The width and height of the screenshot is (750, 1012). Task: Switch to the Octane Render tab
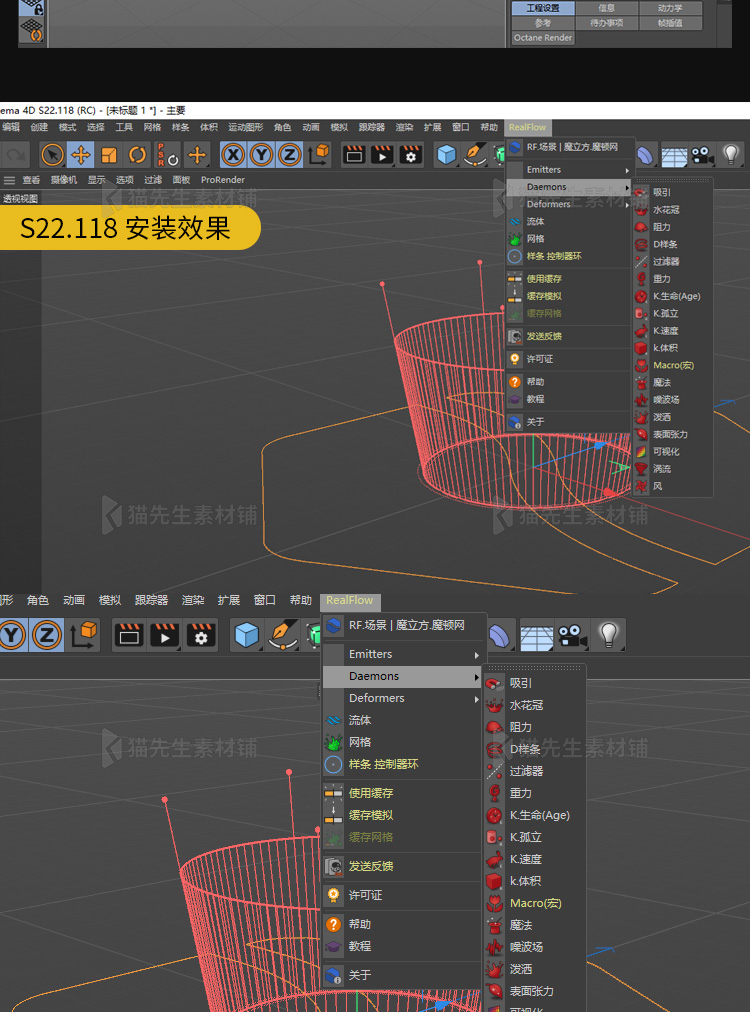(x=543, y=38)
